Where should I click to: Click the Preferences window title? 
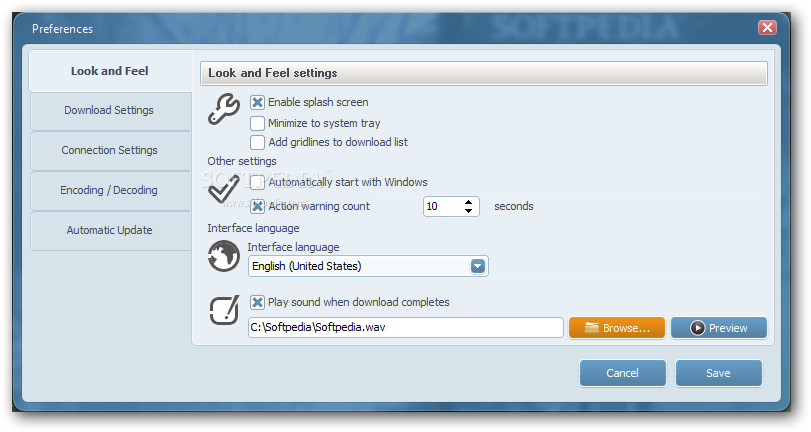click(x=63, y=29)
